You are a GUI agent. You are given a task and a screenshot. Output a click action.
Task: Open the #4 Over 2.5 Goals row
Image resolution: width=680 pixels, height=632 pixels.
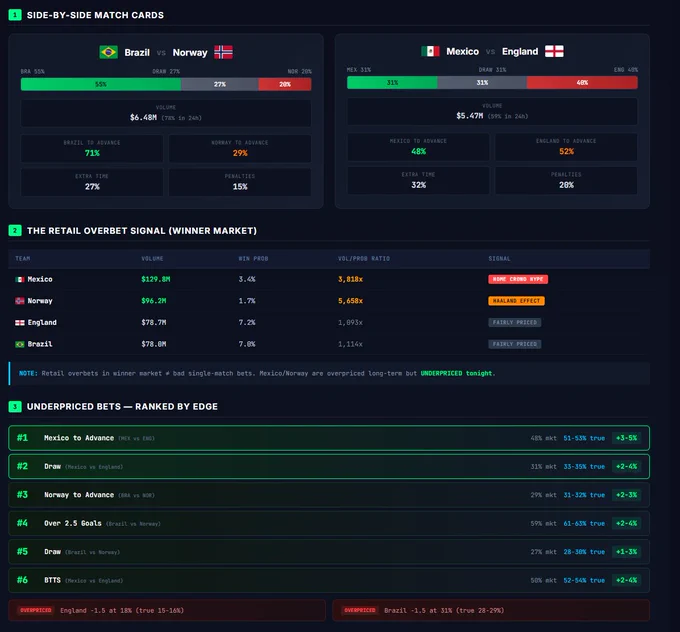coord(329,524)
